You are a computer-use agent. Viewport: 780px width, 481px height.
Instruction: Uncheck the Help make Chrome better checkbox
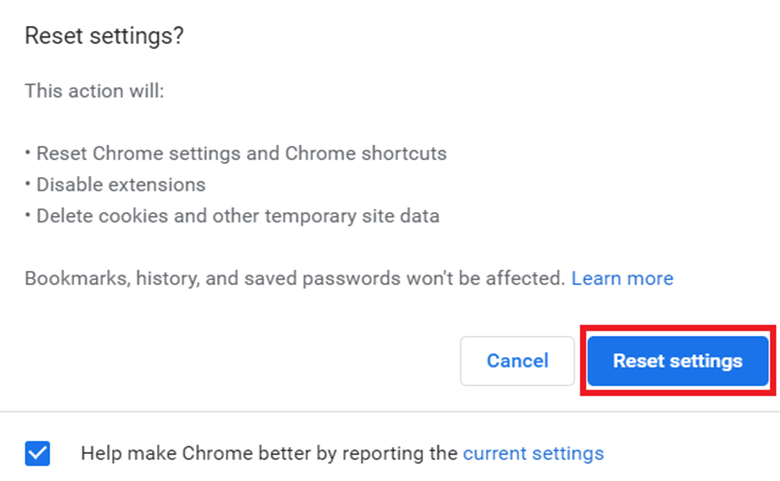(x=37, y=454)
